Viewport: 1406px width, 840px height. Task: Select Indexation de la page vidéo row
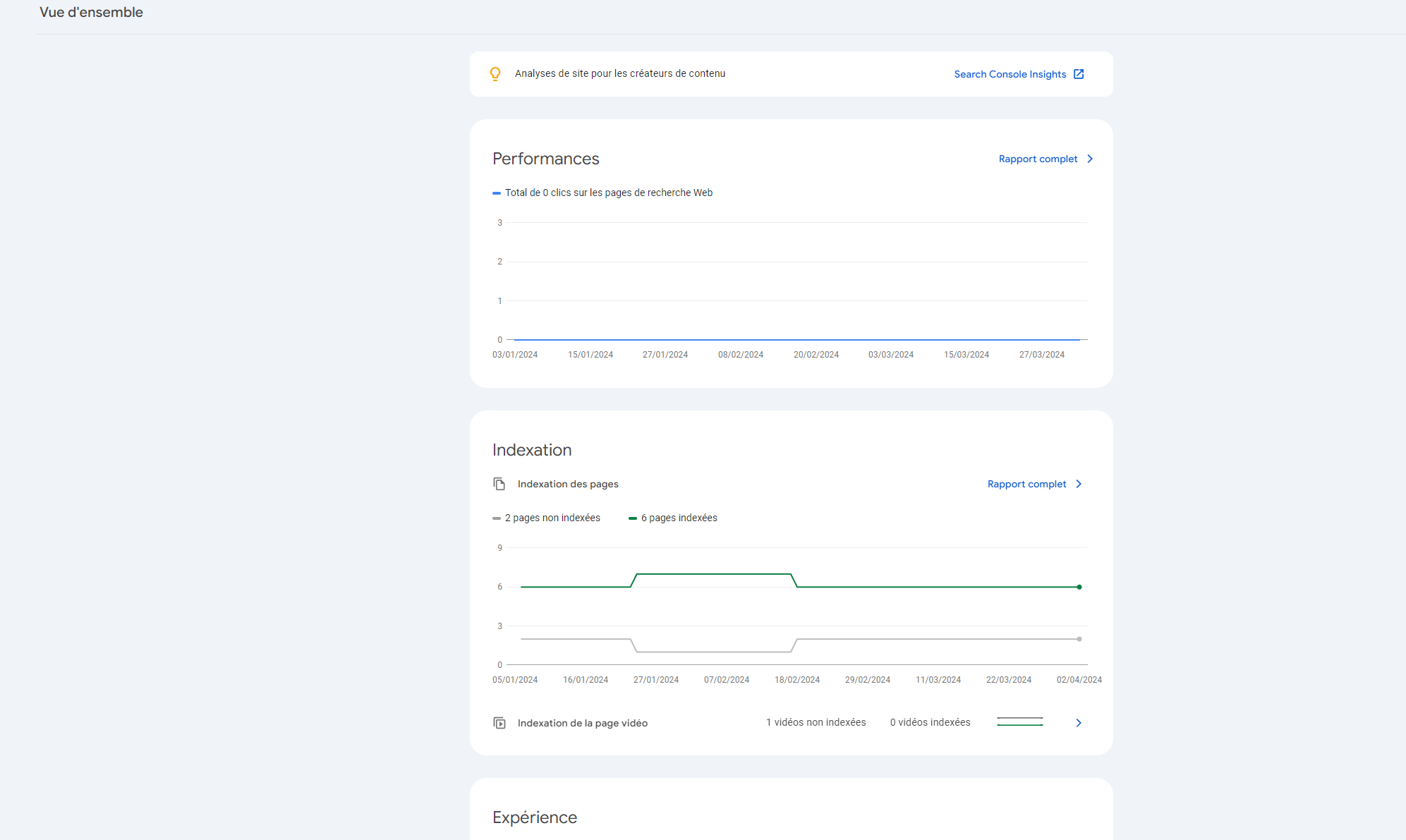coord(582,723)
